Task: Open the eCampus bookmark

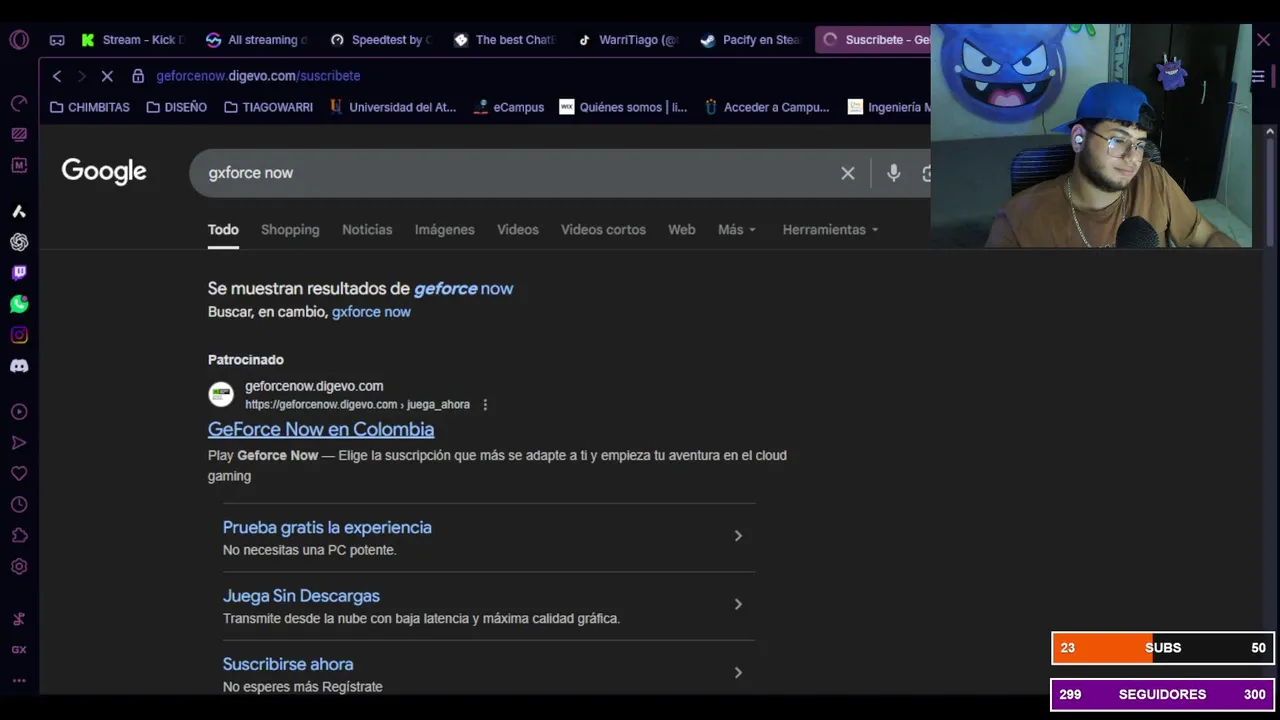Action: (509, 107)
